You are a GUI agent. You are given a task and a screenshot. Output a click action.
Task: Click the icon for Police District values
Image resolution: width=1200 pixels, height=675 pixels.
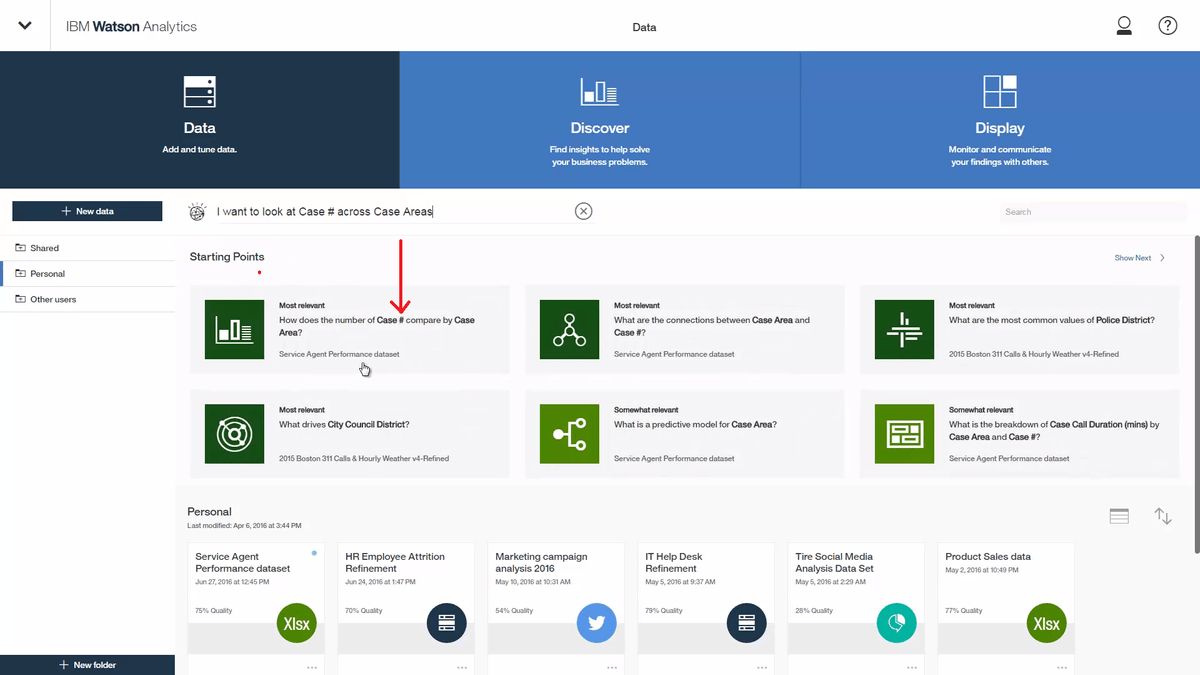905,329
